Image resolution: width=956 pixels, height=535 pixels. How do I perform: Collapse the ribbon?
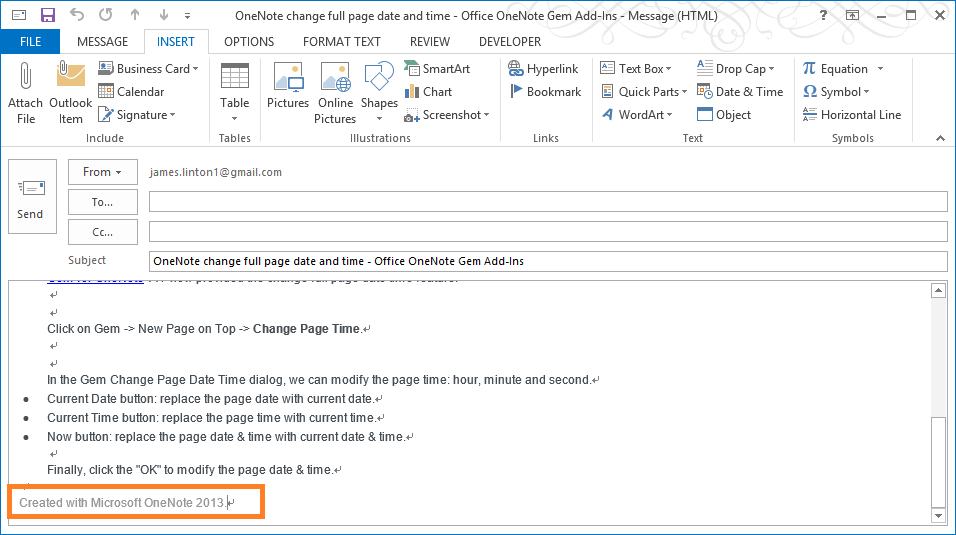[x=940, y=138]
